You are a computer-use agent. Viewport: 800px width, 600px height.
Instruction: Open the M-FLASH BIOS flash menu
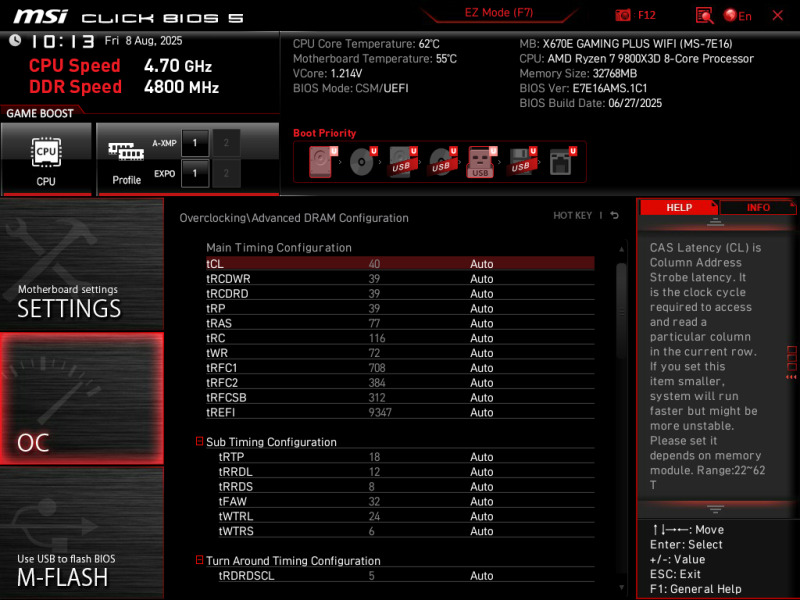(x=82, y=532)
